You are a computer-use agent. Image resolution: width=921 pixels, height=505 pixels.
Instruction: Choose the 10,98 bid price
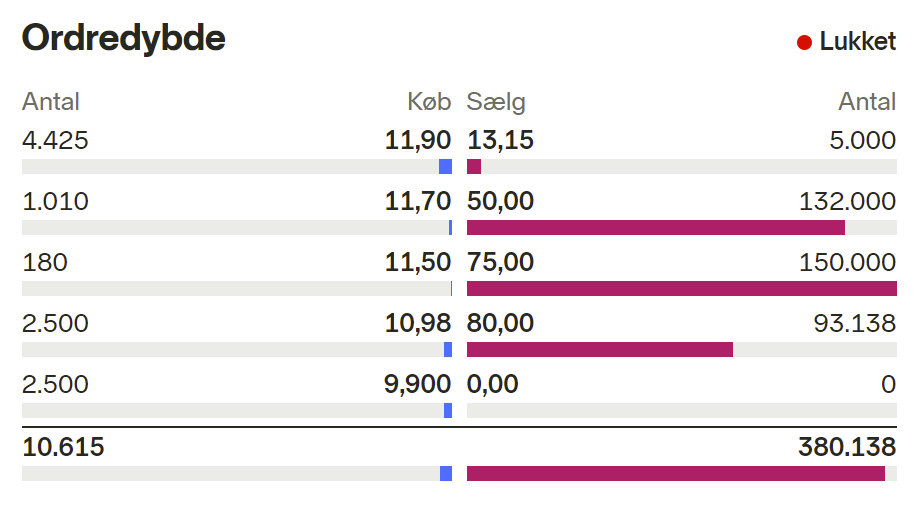[x=418, y=323]
